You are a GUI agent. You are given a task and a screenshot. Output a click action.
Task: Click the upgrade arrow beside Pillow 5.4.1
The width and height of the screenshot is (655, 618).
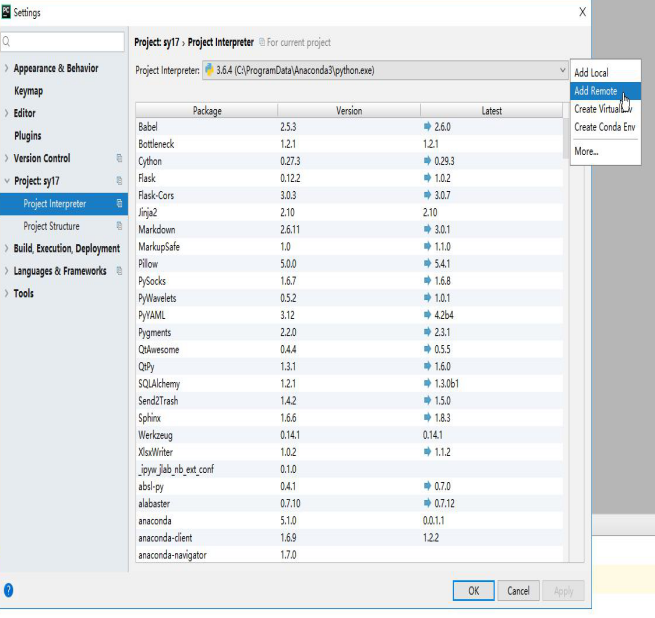click(x=428, y=264)
